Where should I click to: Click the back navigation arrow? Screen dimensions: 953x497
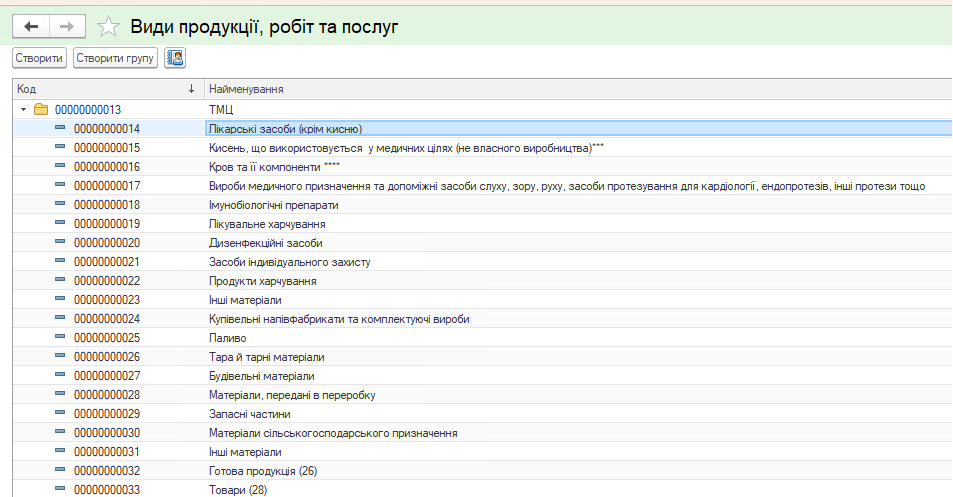coord(31,27)
